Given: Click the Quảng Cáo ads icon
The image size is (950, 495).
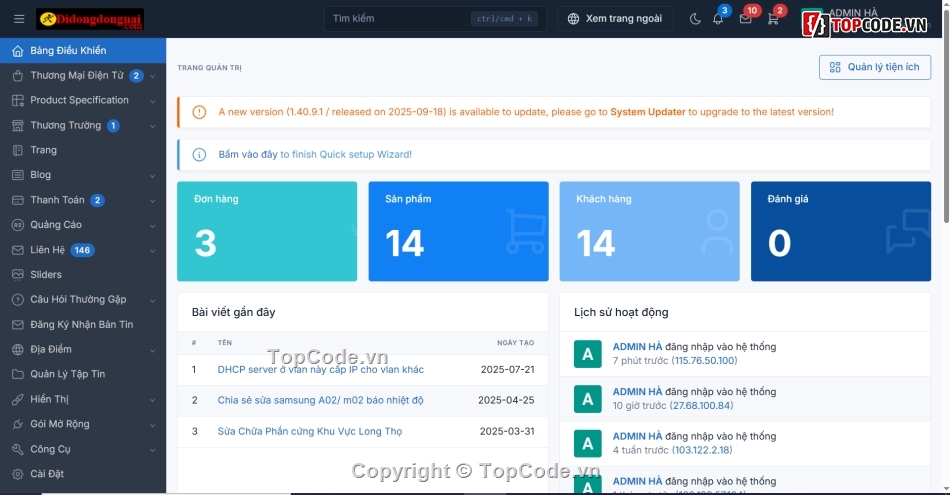Looking at the screenshot, I should pyautogui.click(x=18, y=225).
